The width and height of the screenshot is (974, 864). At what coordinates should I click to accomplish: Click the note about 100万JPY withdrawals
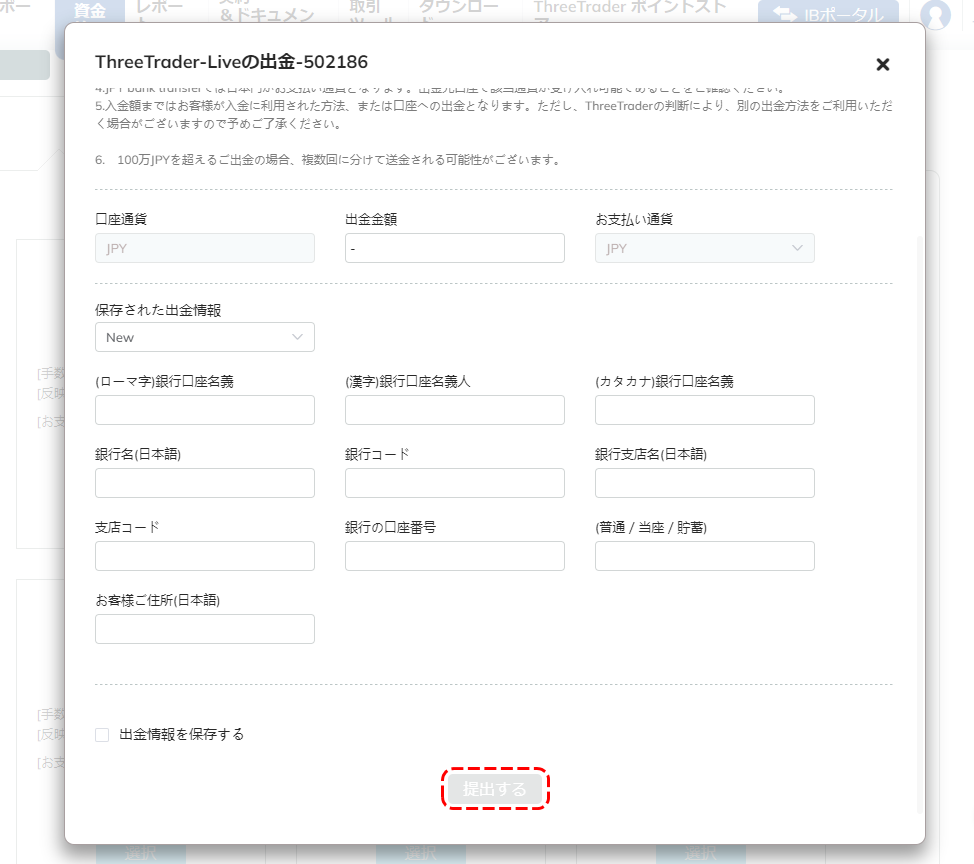328,160
